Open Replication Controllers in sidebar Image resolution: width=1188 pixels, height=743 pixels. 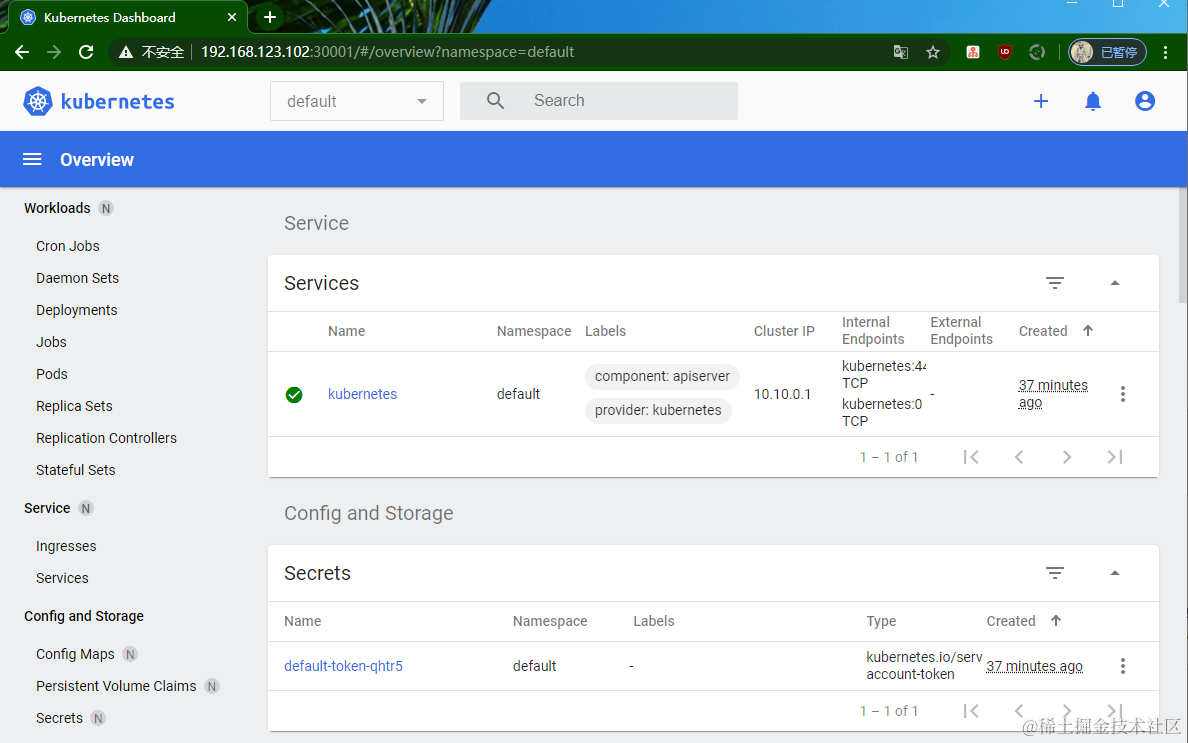pos(106,438)
